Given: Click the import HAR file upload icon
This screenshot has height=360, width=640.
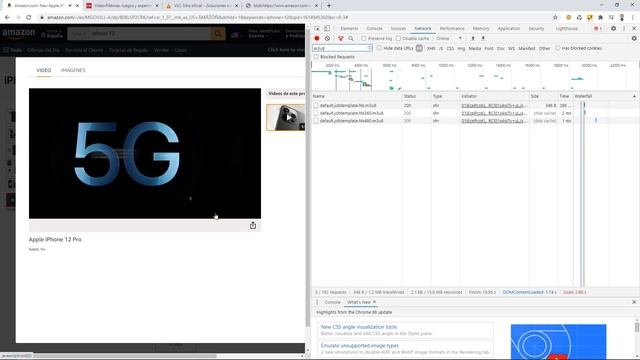Looking at the screenshot, I should 473,38.
